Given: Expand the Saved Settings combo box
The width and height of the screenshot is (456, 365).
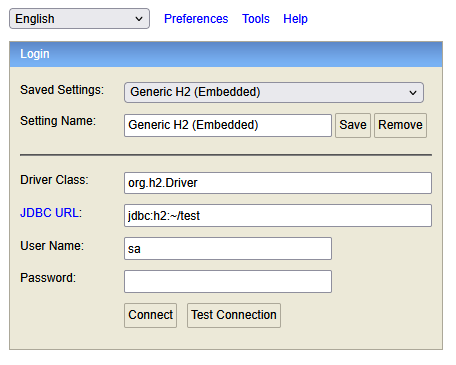Looking at the screenshot, I should 274,92.
